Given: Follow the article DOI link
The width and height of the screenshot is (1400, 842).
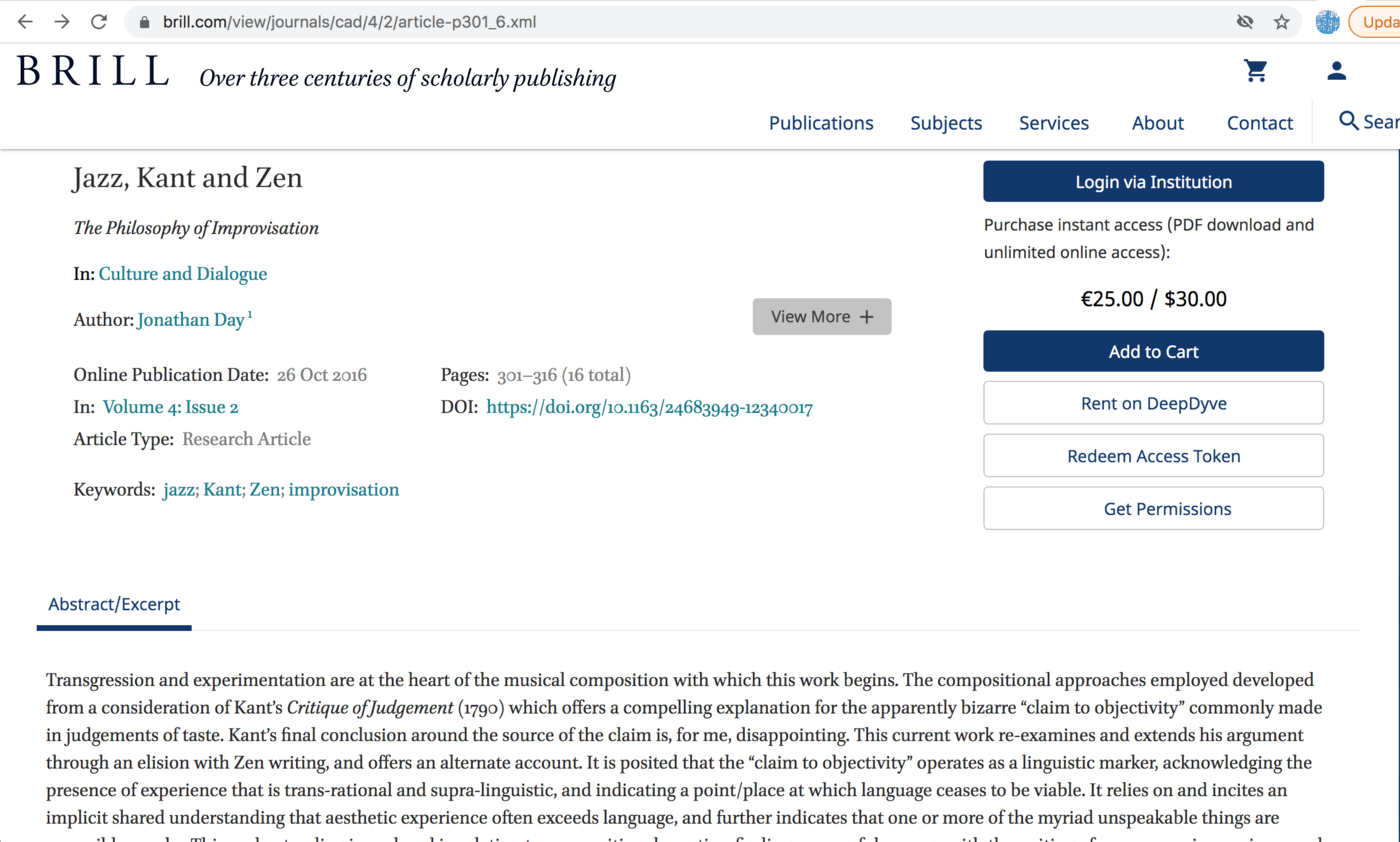Looking at the screenshot, I should (649, 407).
